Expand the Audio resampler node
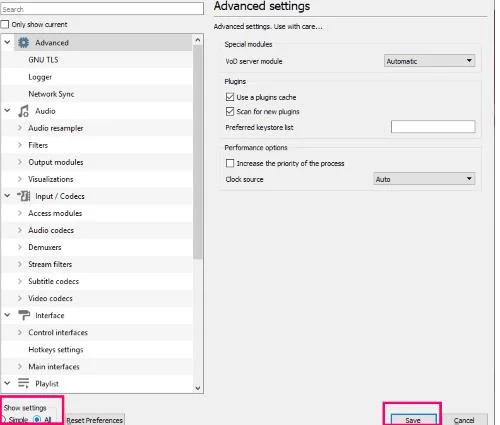This screenshot has width=500, height=425. pos(20,128)
